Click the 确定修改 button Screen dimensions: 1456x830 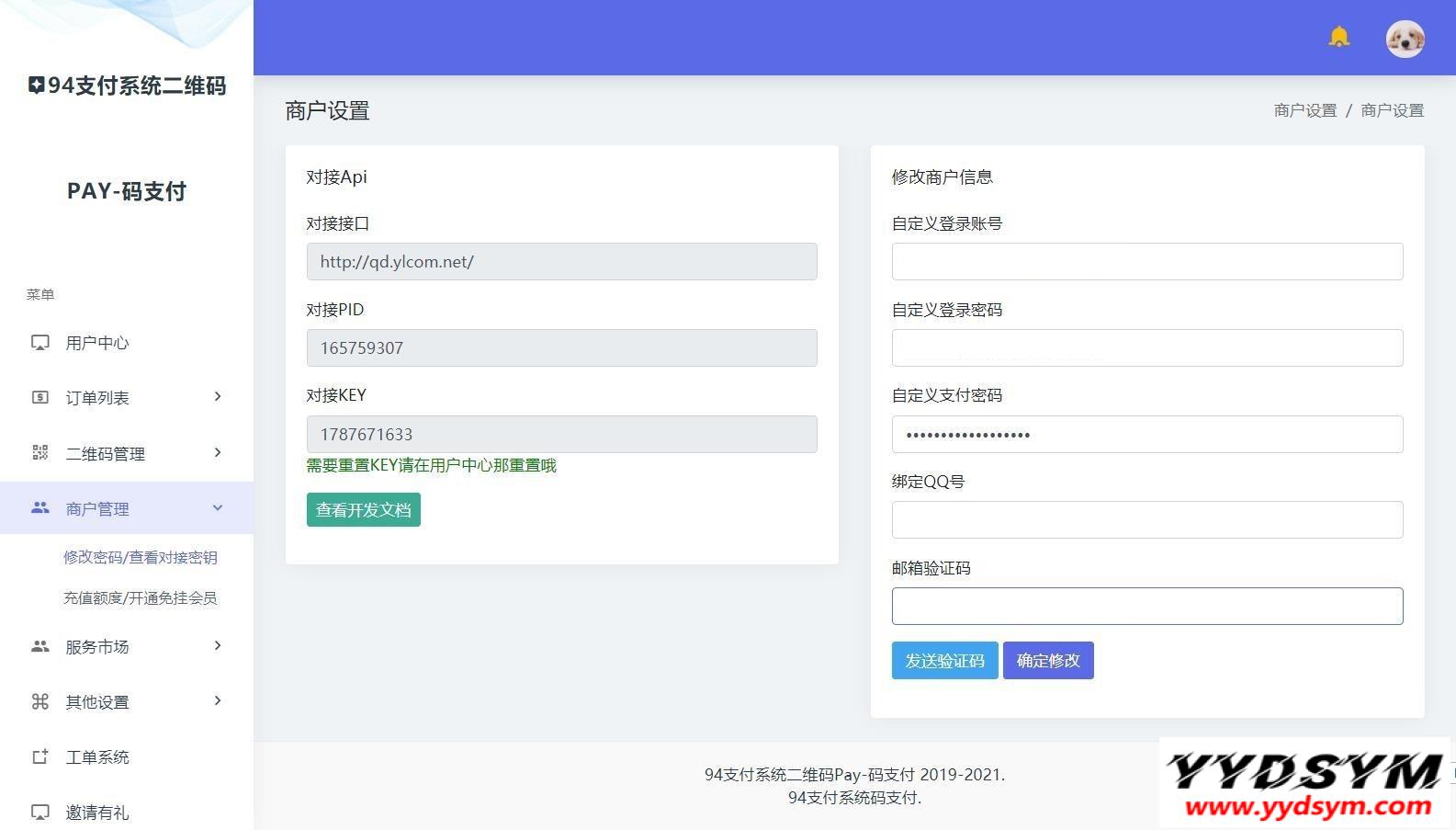coord(1047,661)
